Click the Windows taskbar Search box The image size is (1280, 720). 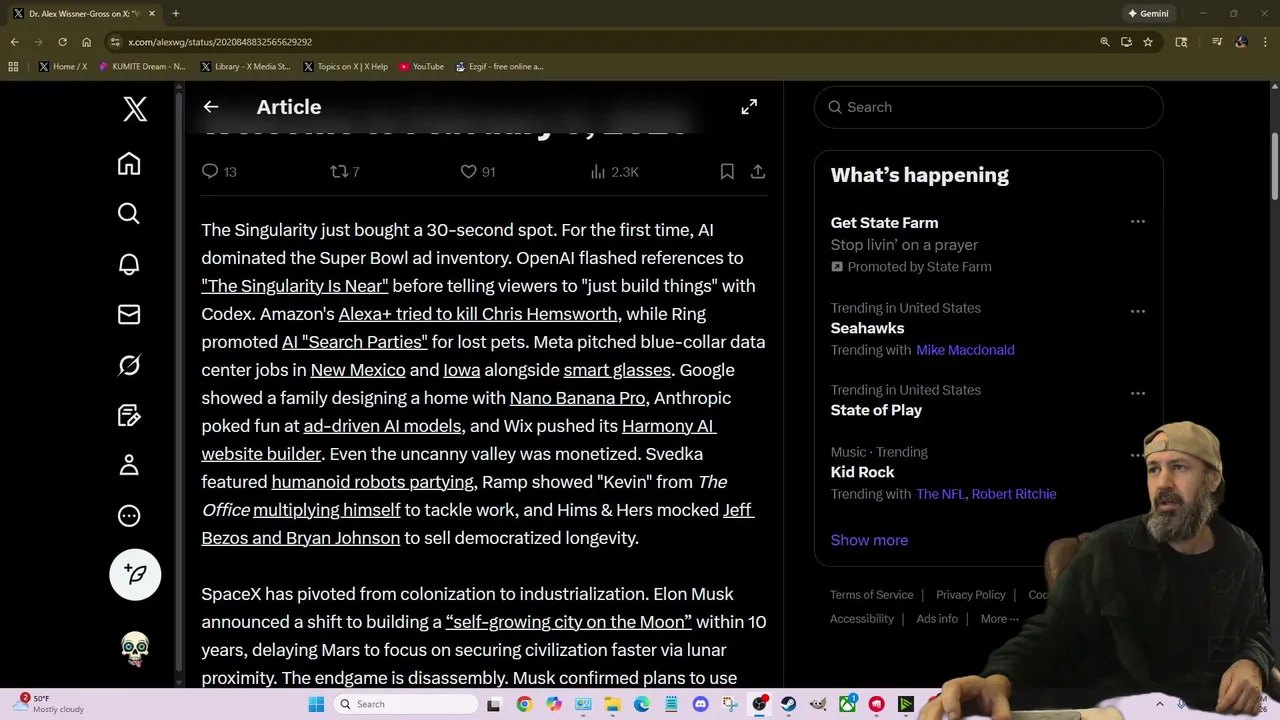coord(405,704)
